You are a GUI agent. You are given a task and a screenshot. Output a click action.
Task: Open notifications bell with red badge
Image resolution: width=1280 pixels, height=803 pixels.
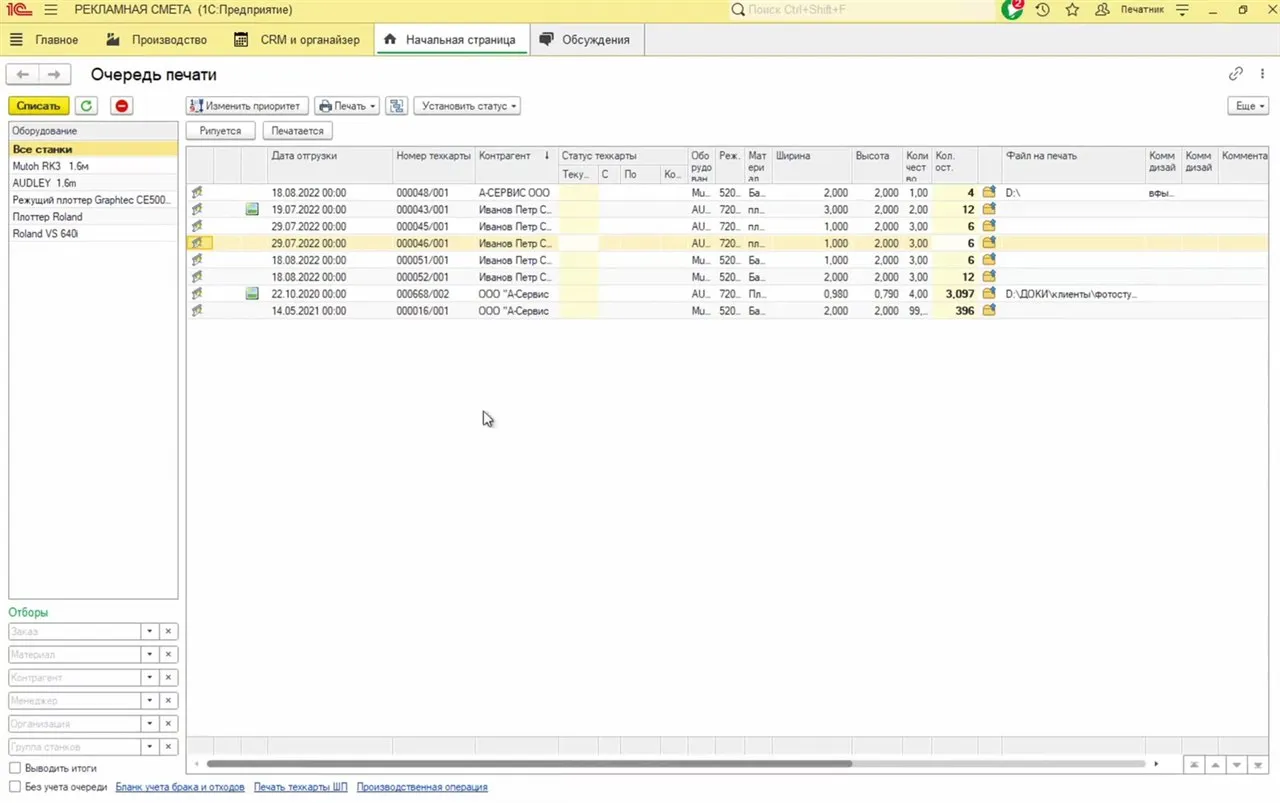click(x=1011, y=10)
